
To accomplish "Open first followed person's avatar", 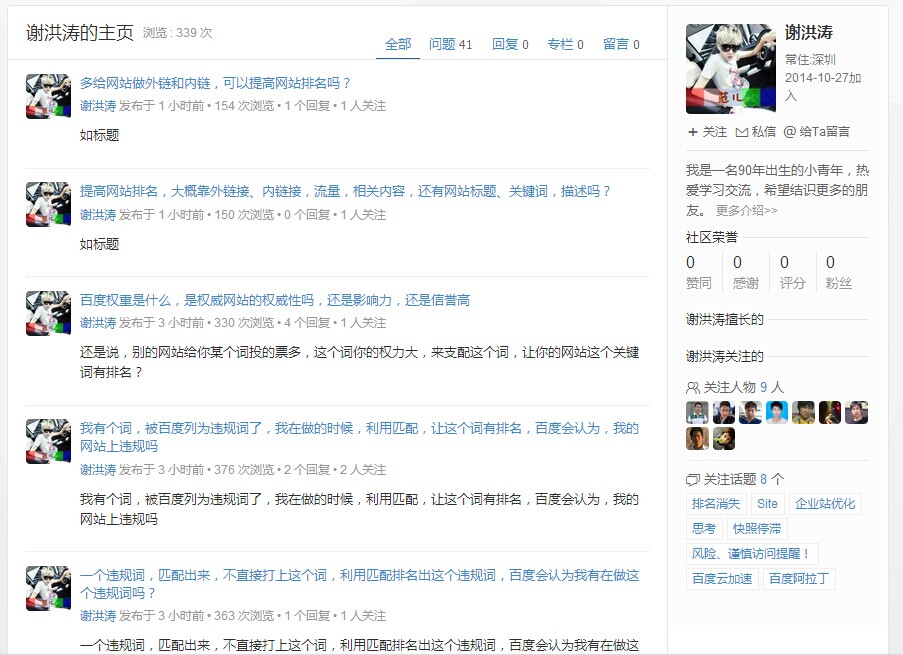I will click(x=697, y=412).
